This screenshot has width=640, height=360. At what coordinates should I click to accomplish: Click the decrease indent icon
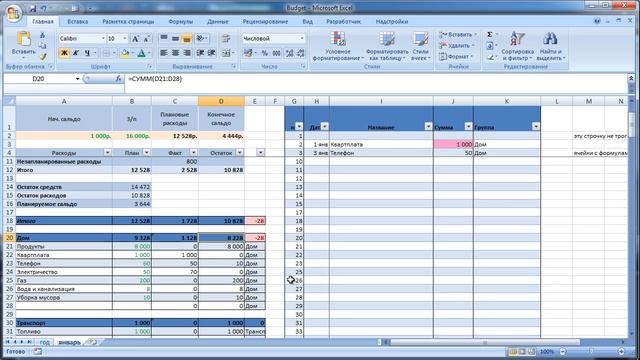coord(200,53)
